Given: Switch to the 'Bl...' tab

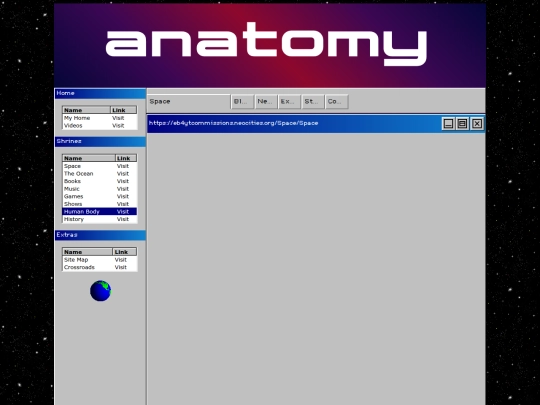Looking at the screenshot, I should [x=242, y=102].
